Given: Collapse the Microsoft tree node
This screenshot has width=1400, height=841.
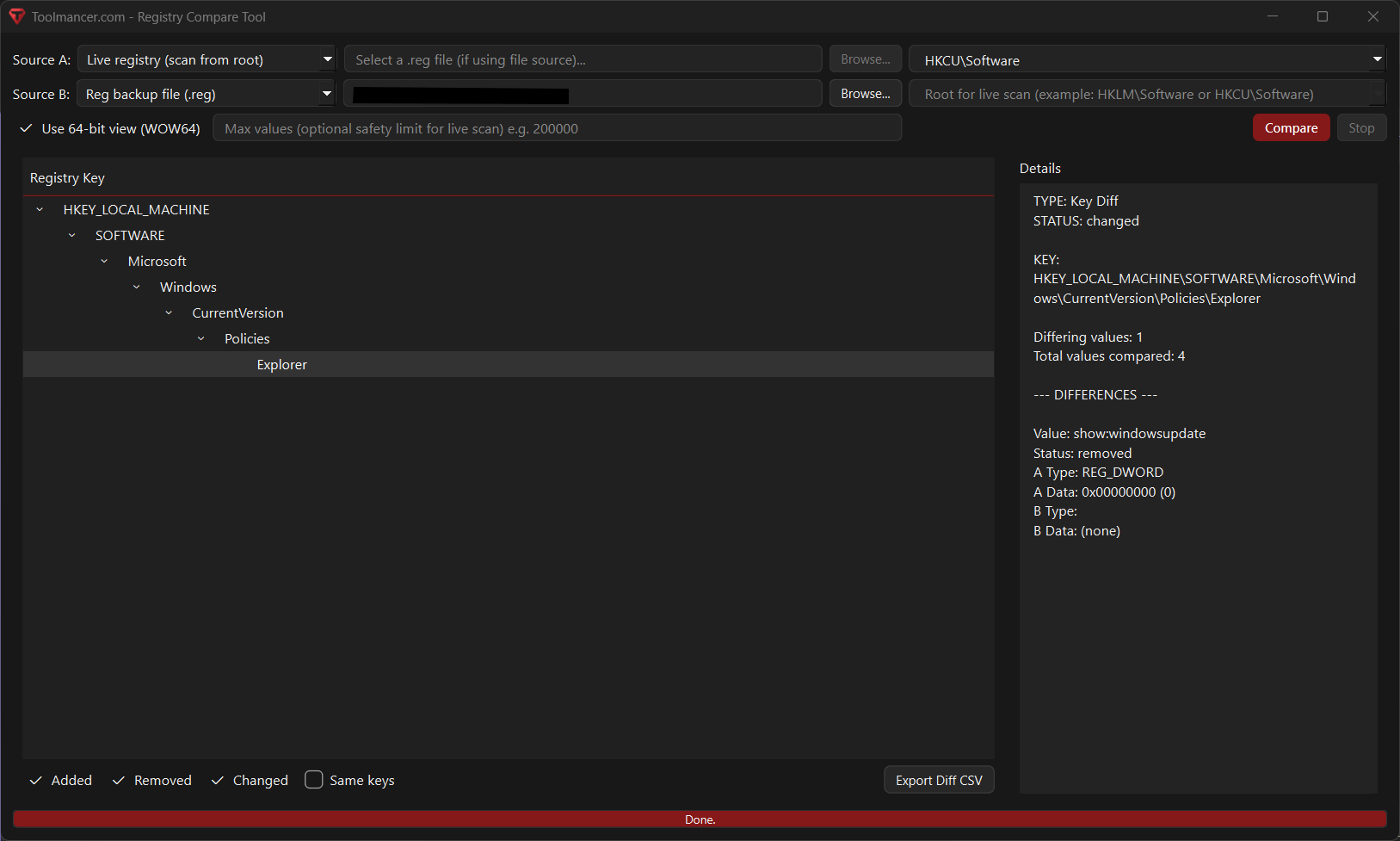Looking at the screenshot, I should pyautogui.click(x=104, y=261).
